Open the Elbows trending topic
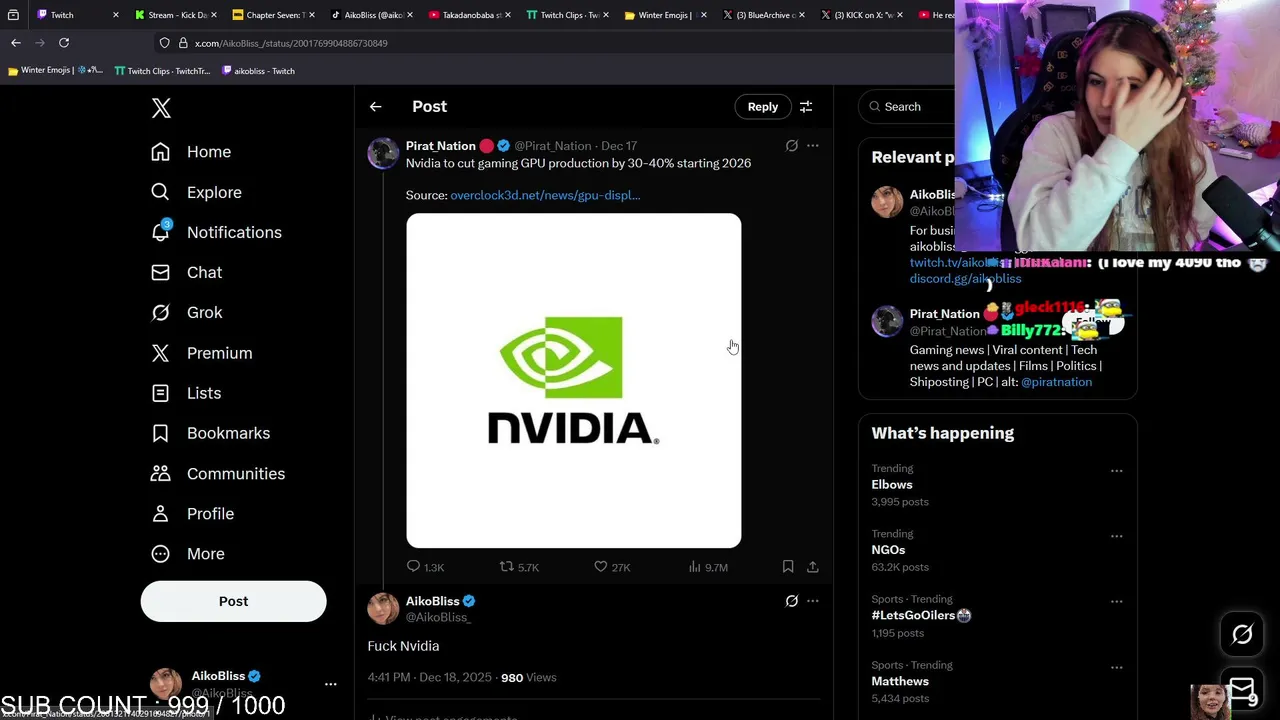This screenshot has width=1280, height=720. click(892, 485)
